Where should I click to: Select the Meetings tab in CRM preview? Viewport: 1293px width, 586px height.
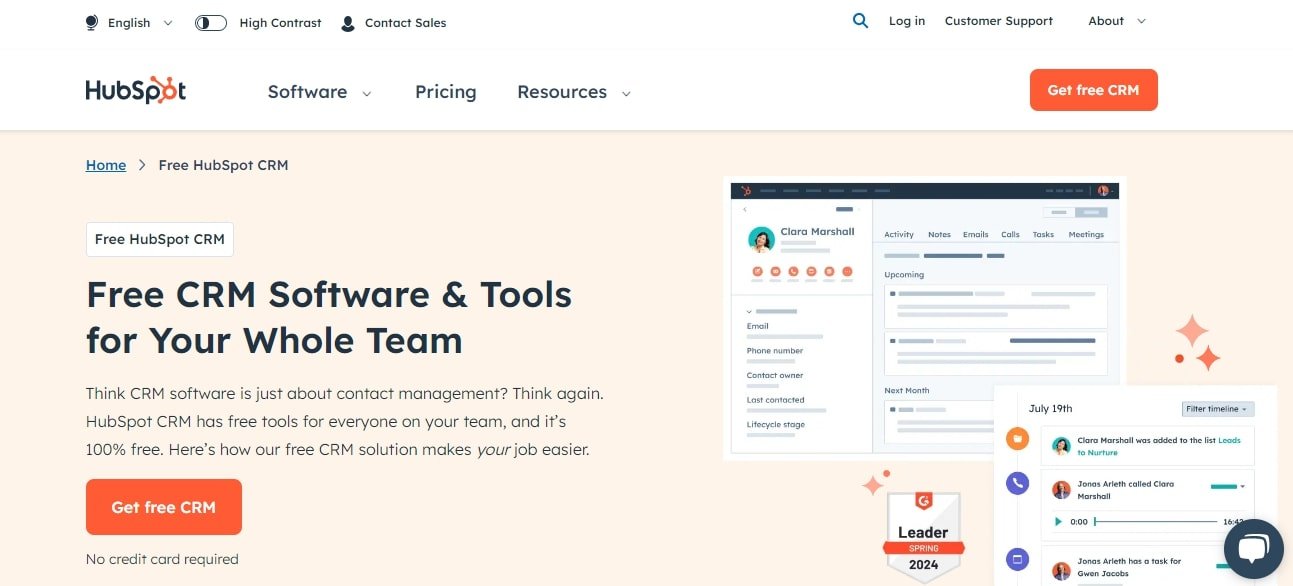click(1086, 234)
